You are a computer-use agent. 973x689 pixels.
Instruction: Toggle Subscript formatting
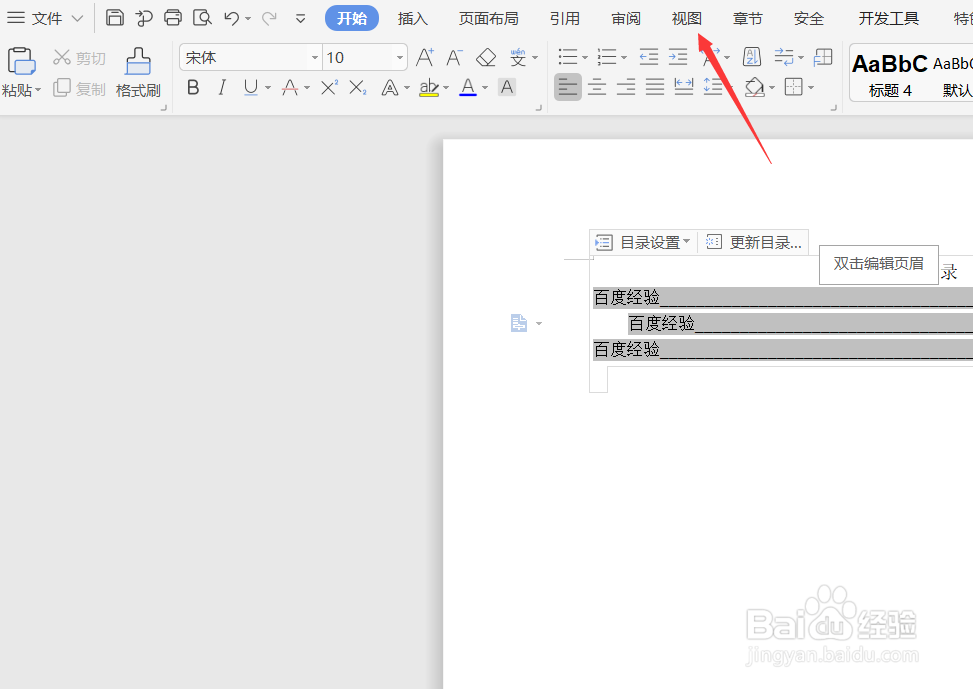tap(357, 88)
